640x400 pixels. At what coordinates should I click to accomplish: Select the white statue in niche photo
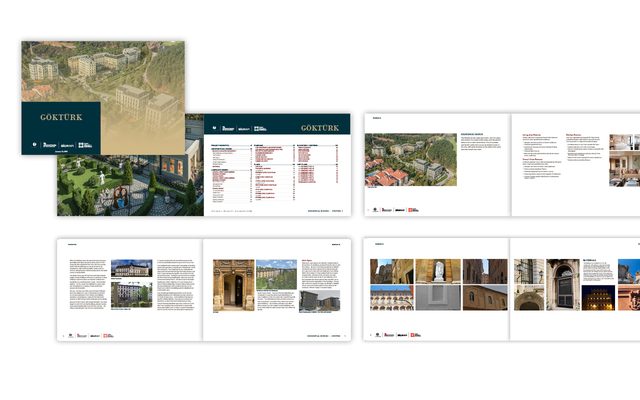(438, 271)
